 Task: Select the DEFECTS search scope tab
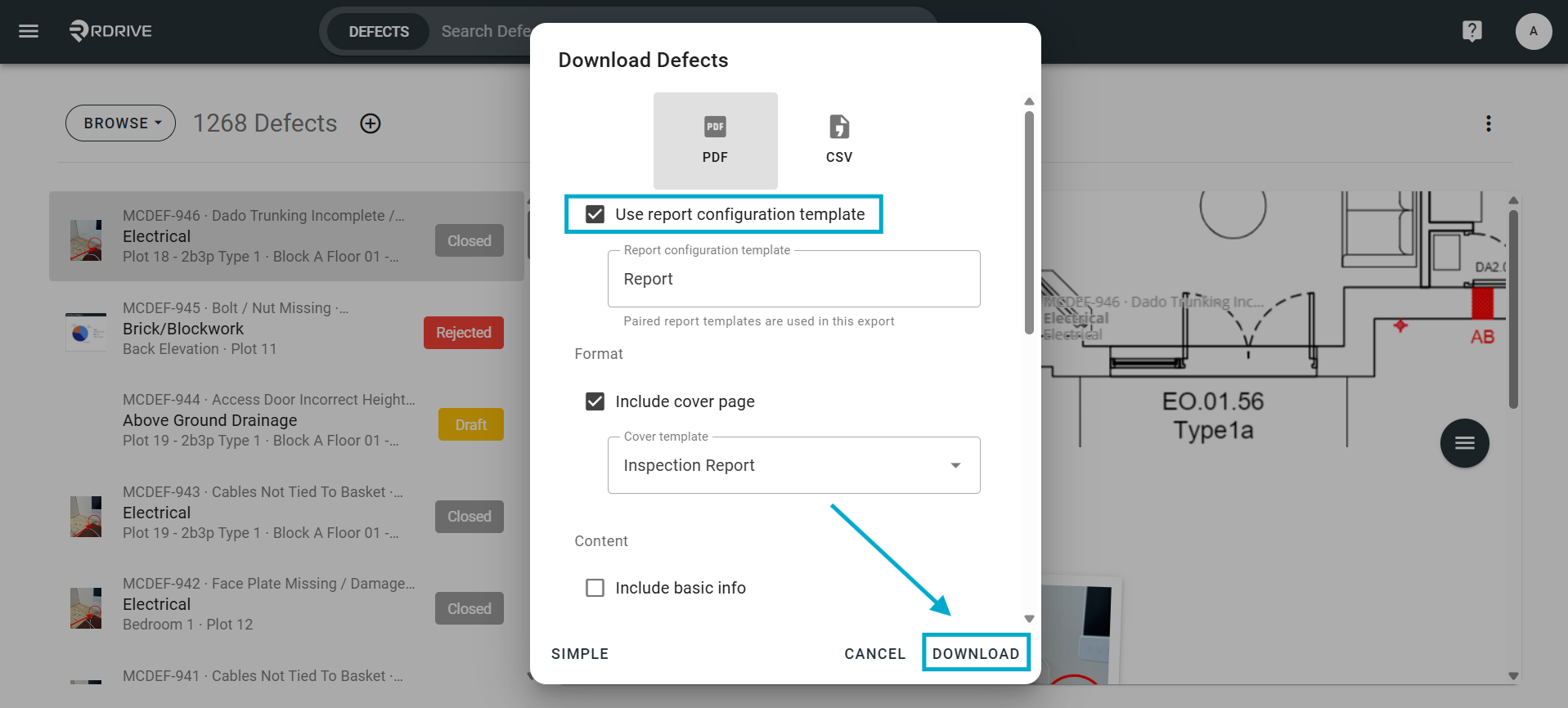(379, 31)
